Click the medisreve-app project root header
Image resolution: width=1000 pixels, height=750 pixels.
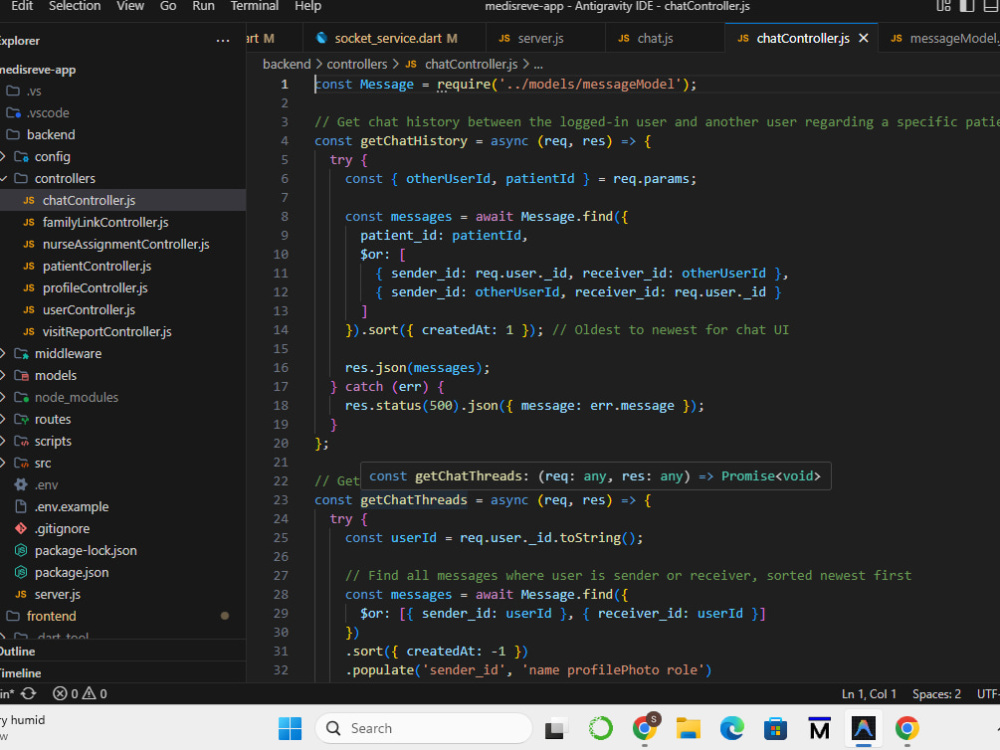(x=122, y=70)
